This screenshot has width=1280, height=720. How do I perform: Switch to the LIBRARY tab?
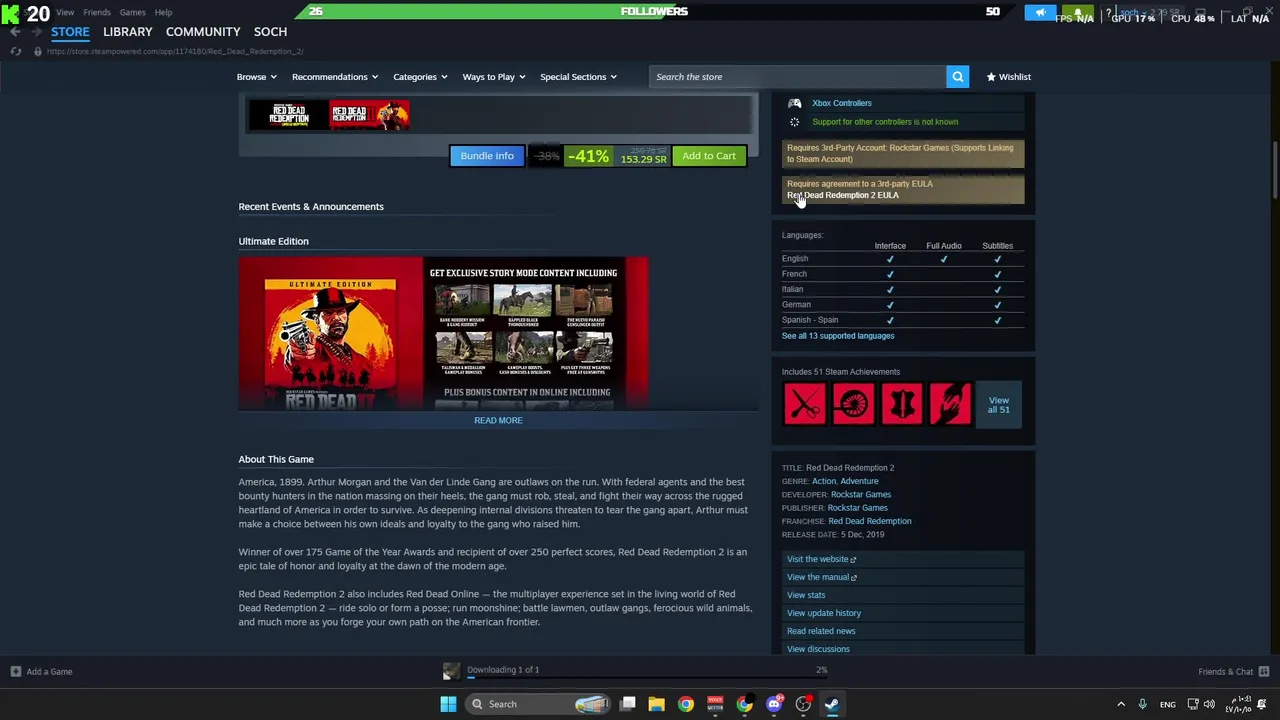(128, 32)
